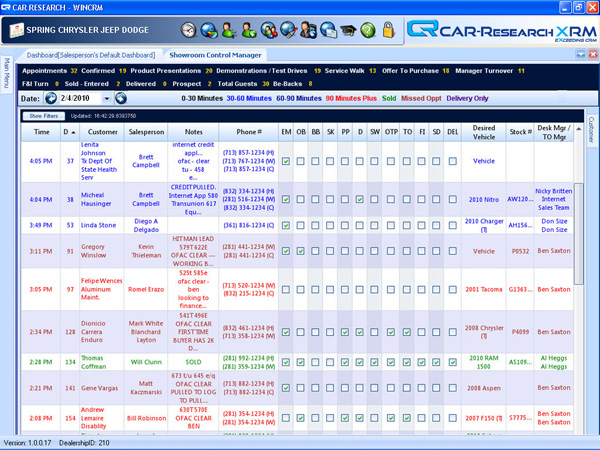Uncheck OB checkbox for Gregory Winslow
Viewport: 600px width, 450px height.
click(301, 251)
